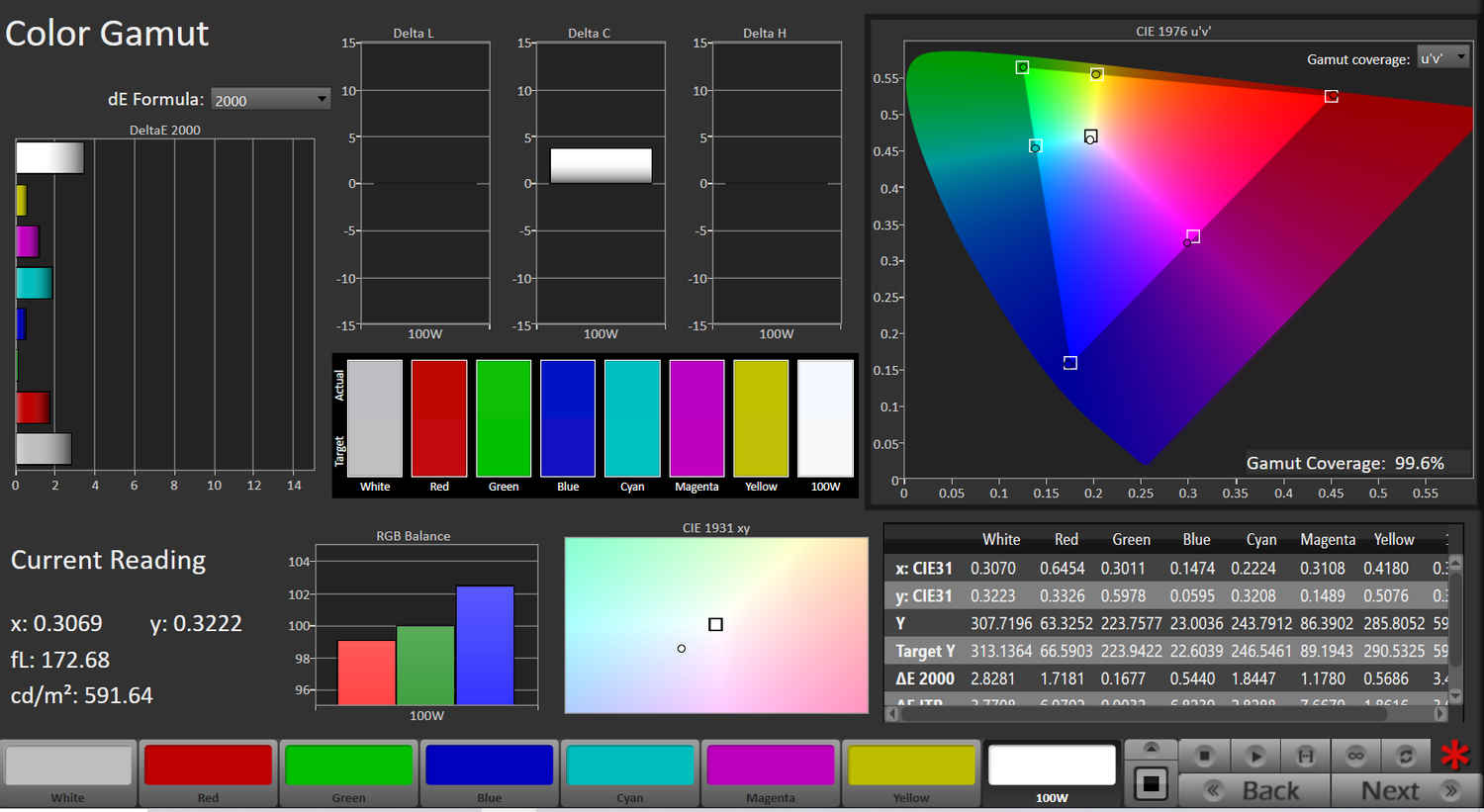Screen dimensions: 1484x812
Task: Click the red asterisk icon
Action: pos(1454,756)
